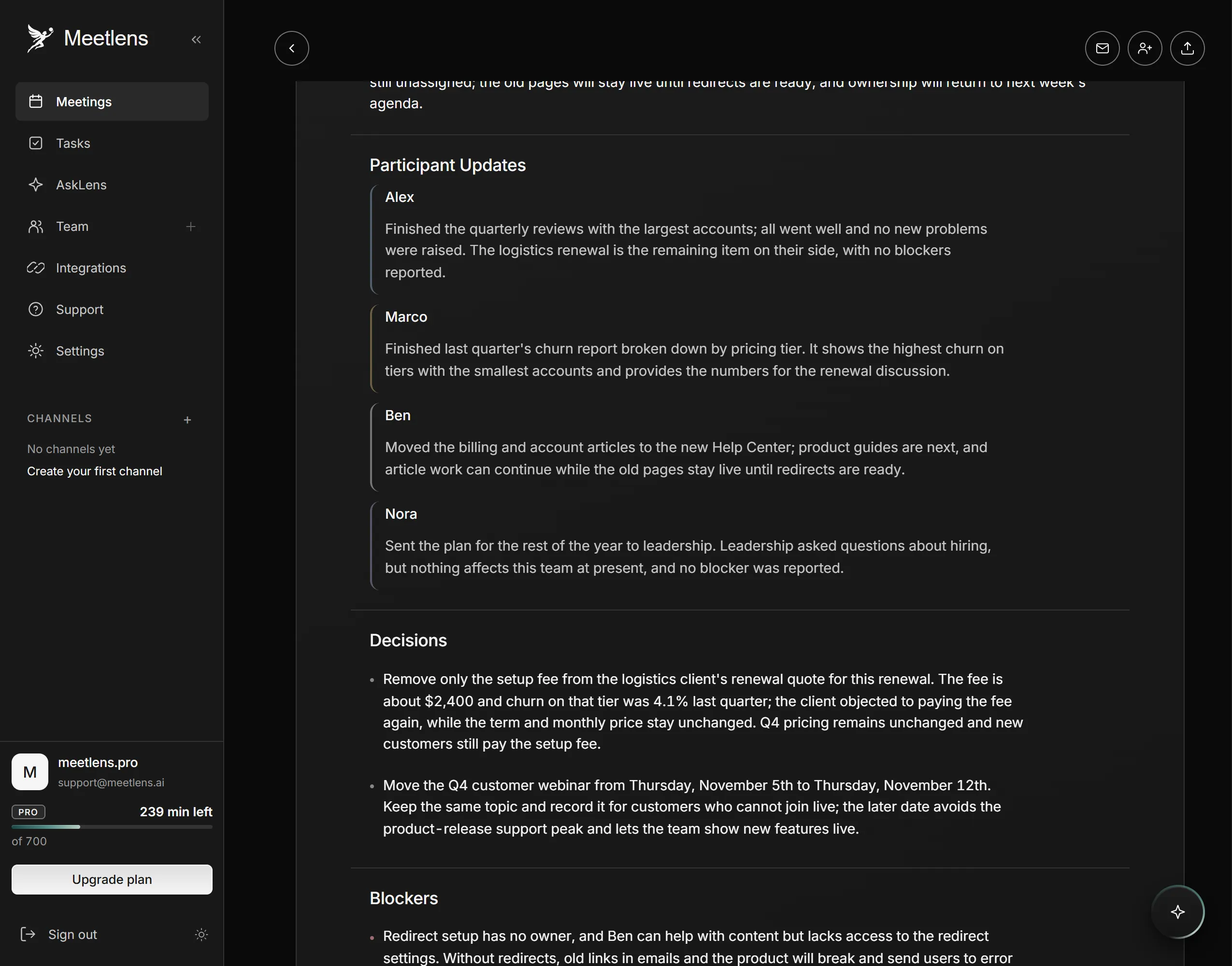Viewport: 1232px width, 966px height.
Task: Open Meetings in the sidebar
Action: pyautogui.click(x=112, y=102)
